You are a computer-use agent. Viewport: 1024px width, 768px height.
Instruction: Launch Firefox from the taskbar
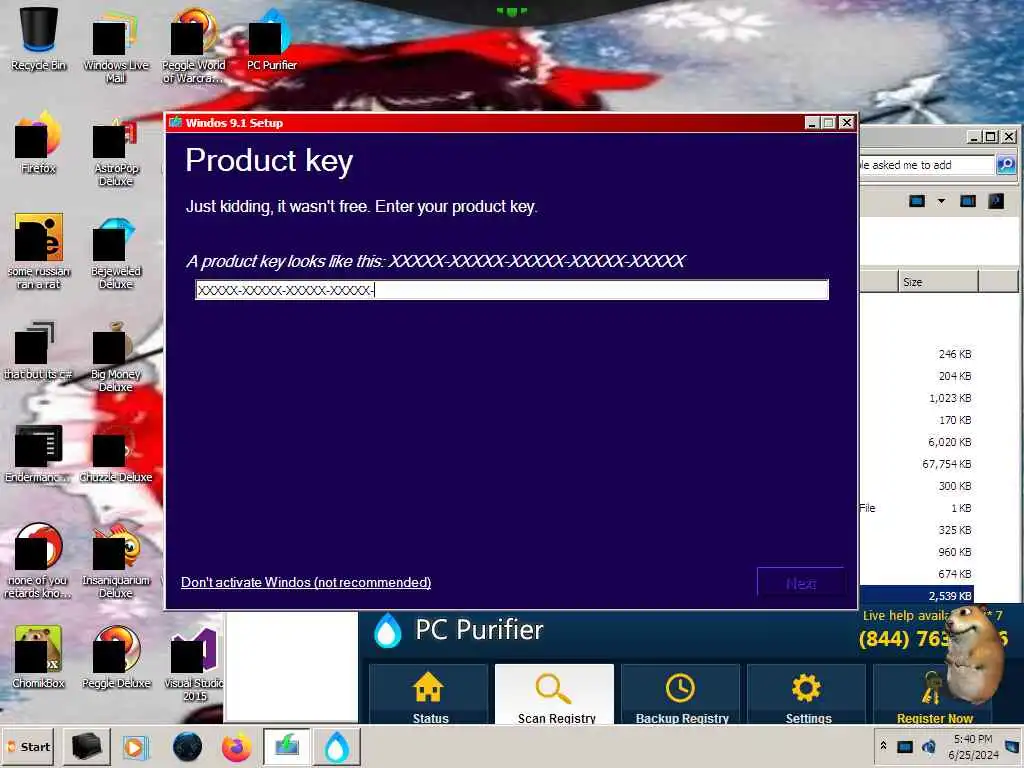pos(236,747)
